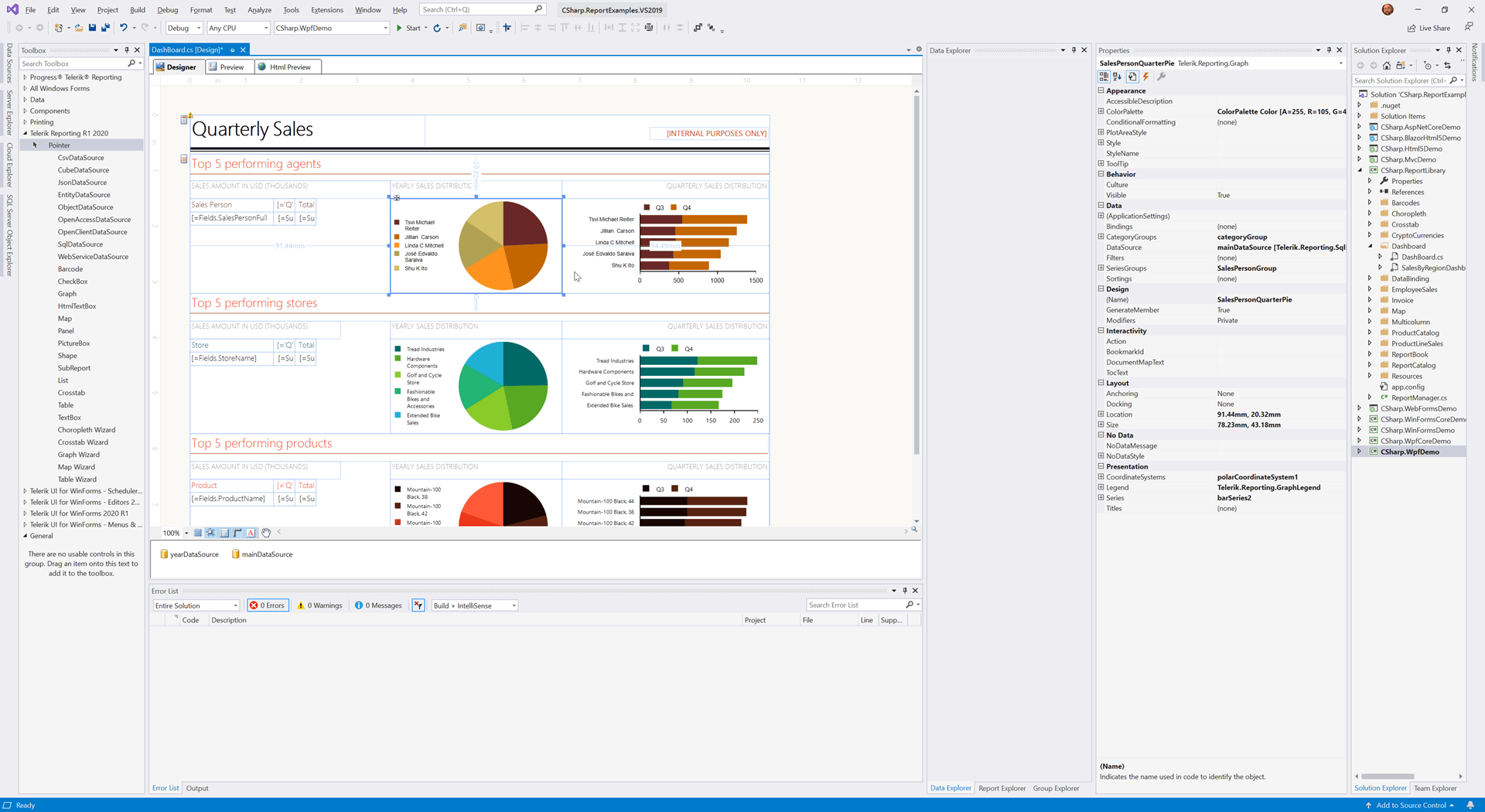Toggle Alphabetical sort in Properties panel
Screen dimensions: 1485x812
click(1117, 77)
